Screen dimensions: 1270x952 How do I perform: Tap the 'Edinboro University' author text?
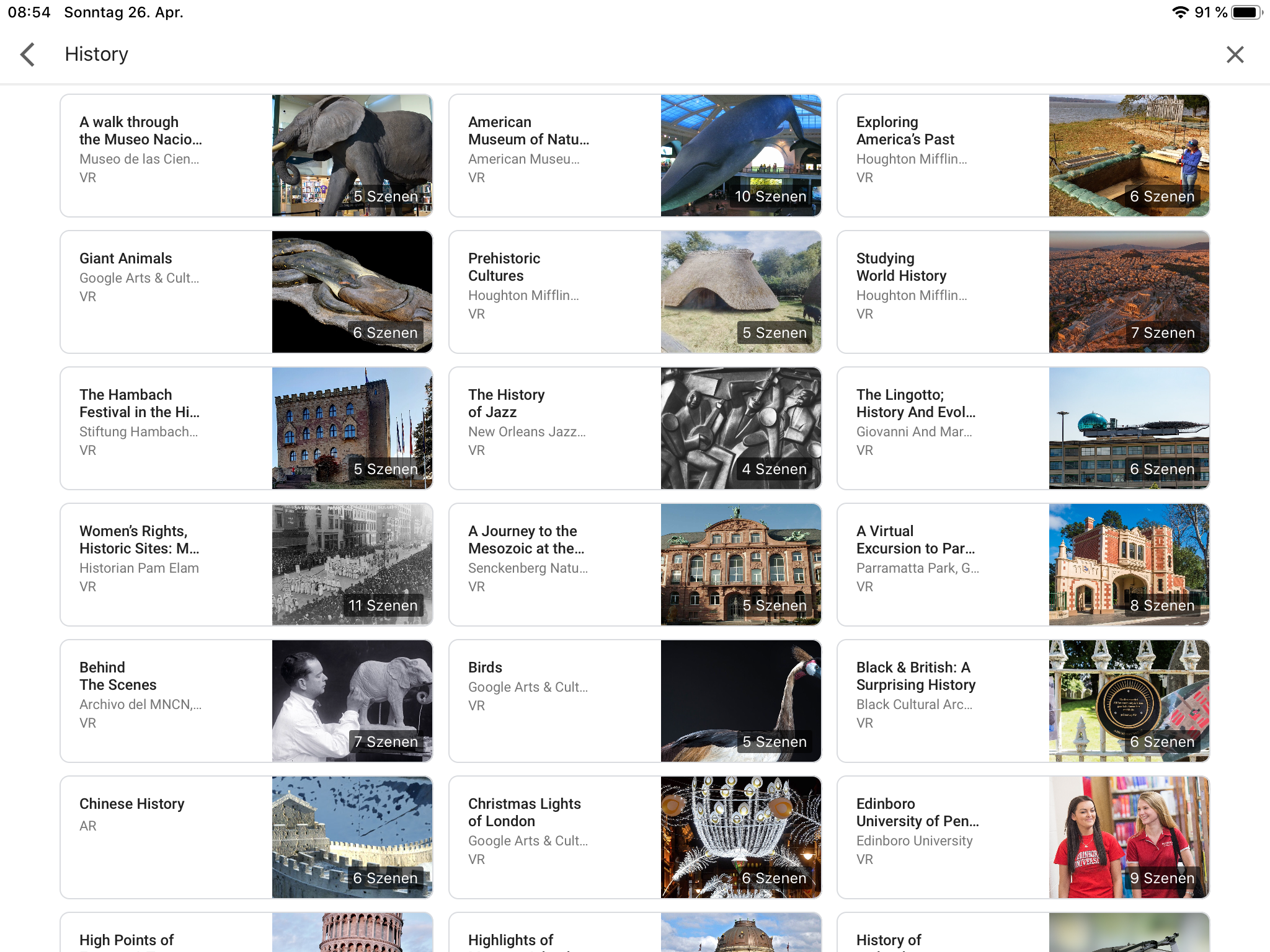[x=914, y=840]
